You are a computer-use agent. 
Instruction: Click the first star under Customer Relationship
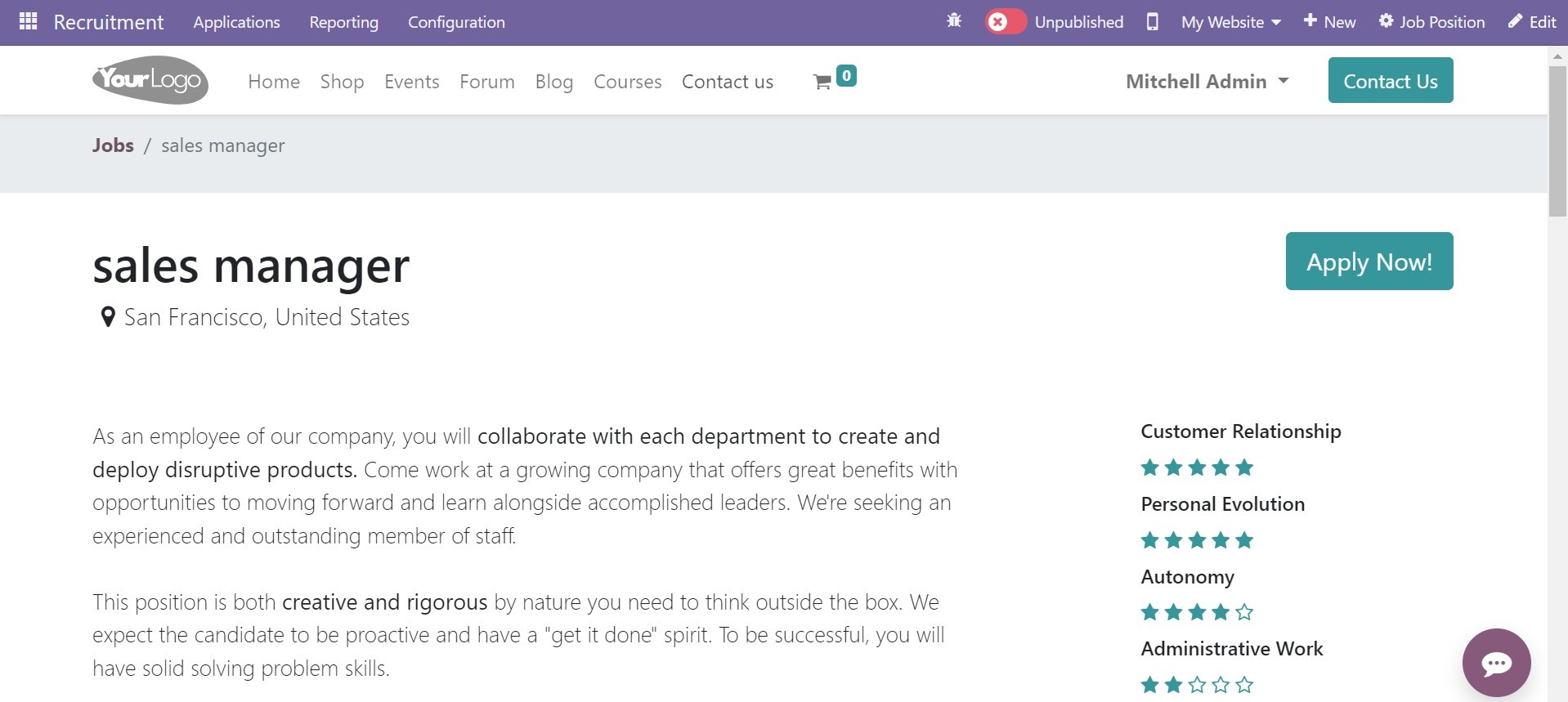click(1149, 467)
